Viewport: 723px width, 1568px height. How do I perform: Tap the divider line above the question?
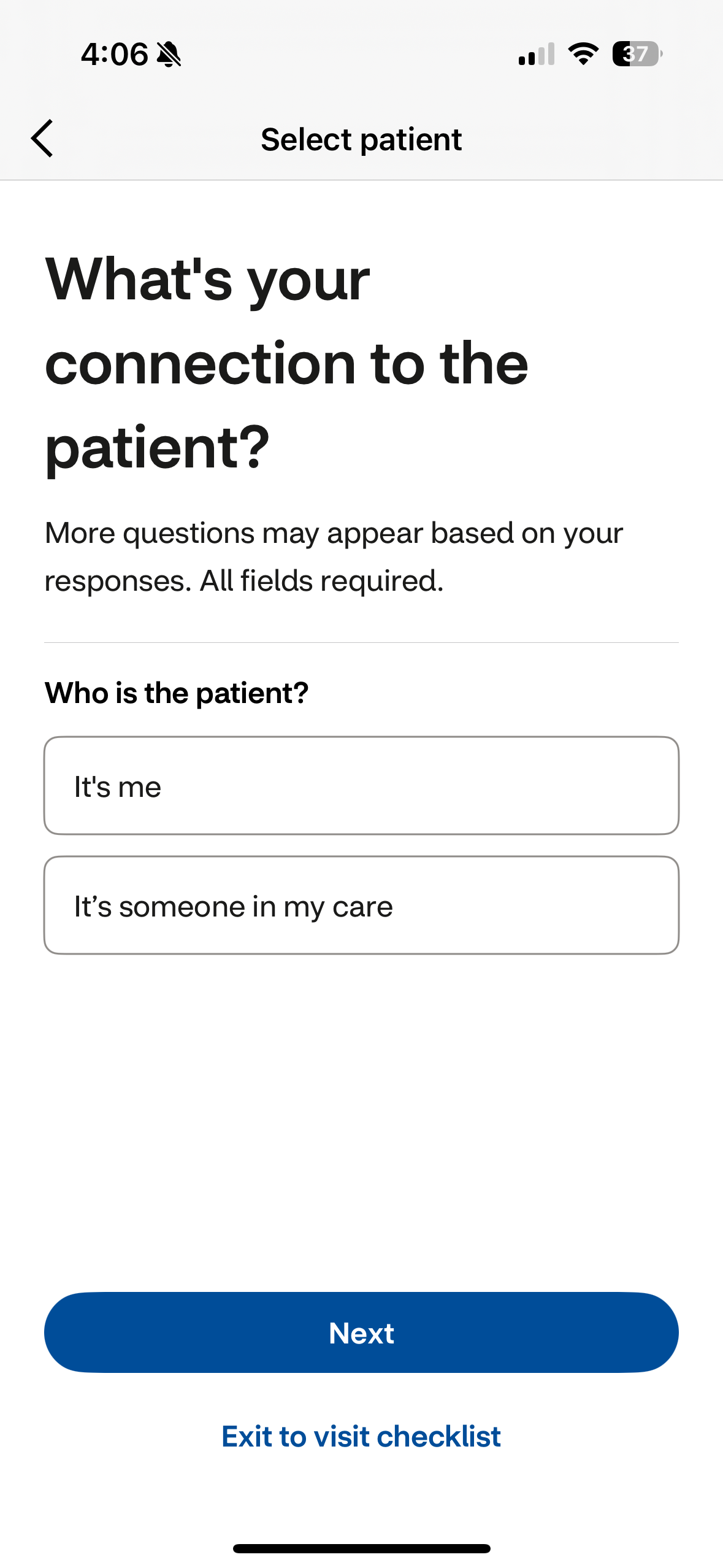click(x=361, y=642)
